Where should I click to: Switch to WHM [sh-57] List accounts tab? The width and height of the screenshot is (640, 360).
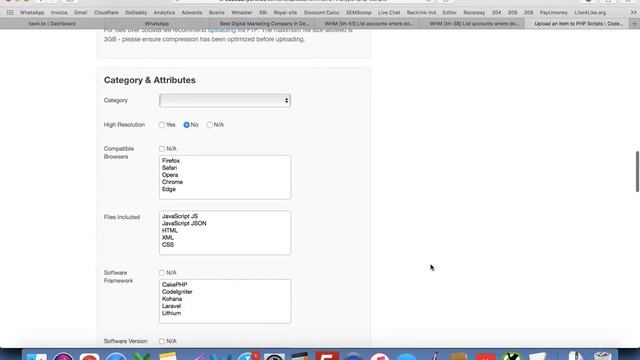pyautogui.click(x=369, y=24)
